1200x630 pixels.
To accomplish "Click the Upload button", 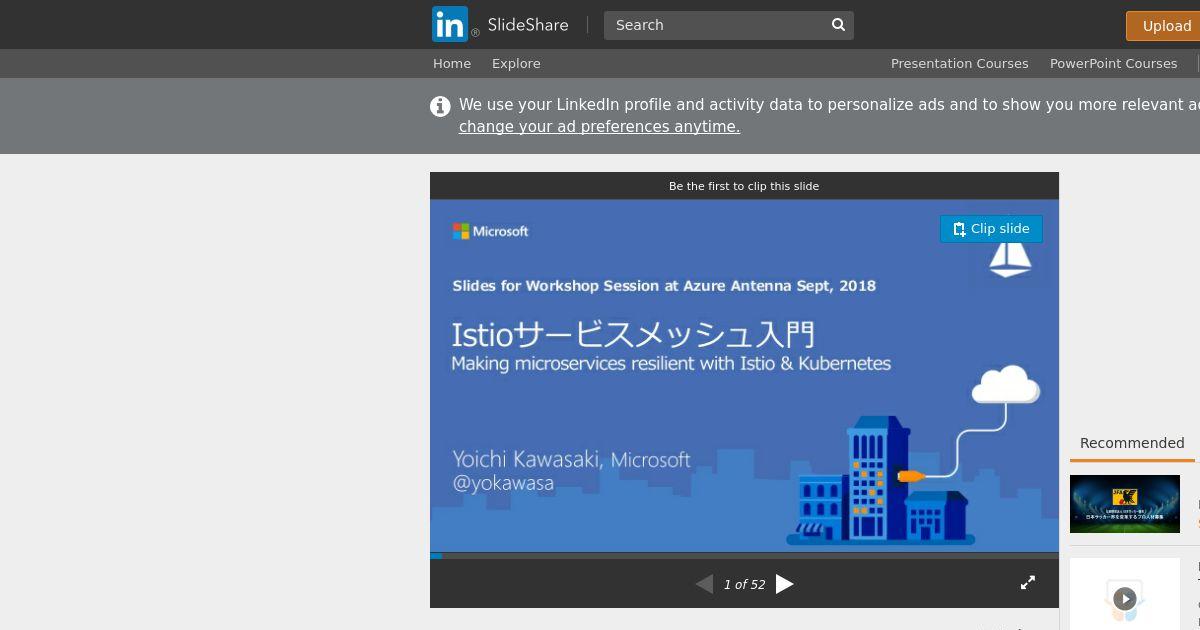I will [1164, 26].
